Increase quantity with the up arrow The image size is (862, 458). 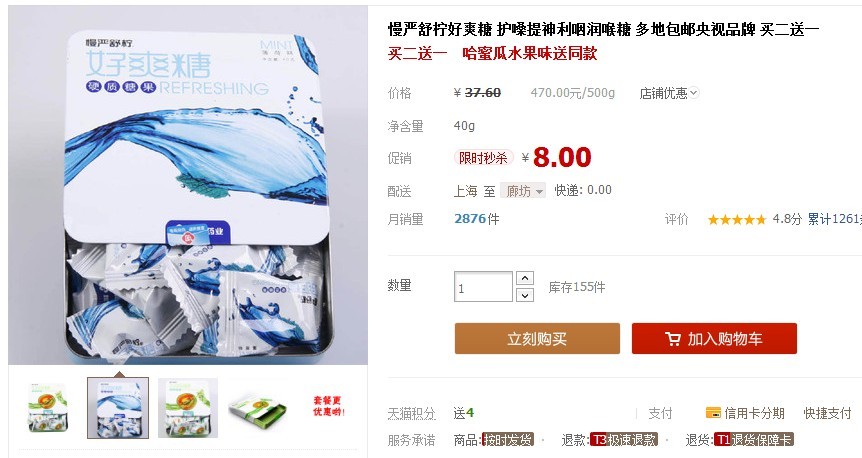point(525,278)
